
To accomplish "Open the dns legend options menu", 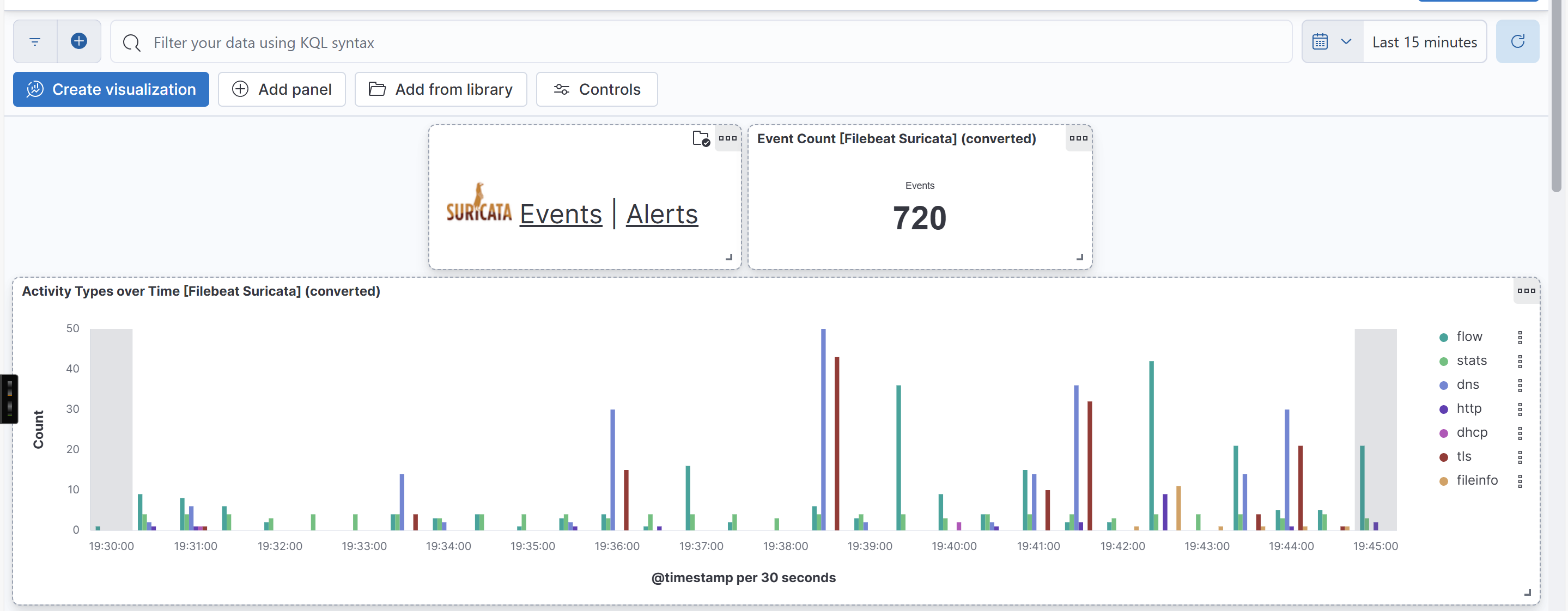I will pos(1520,385).
